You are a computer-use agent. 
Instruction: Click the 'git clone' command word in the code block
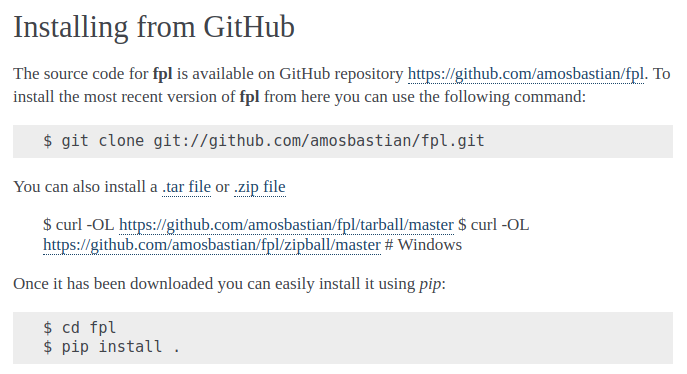point(103,141)
